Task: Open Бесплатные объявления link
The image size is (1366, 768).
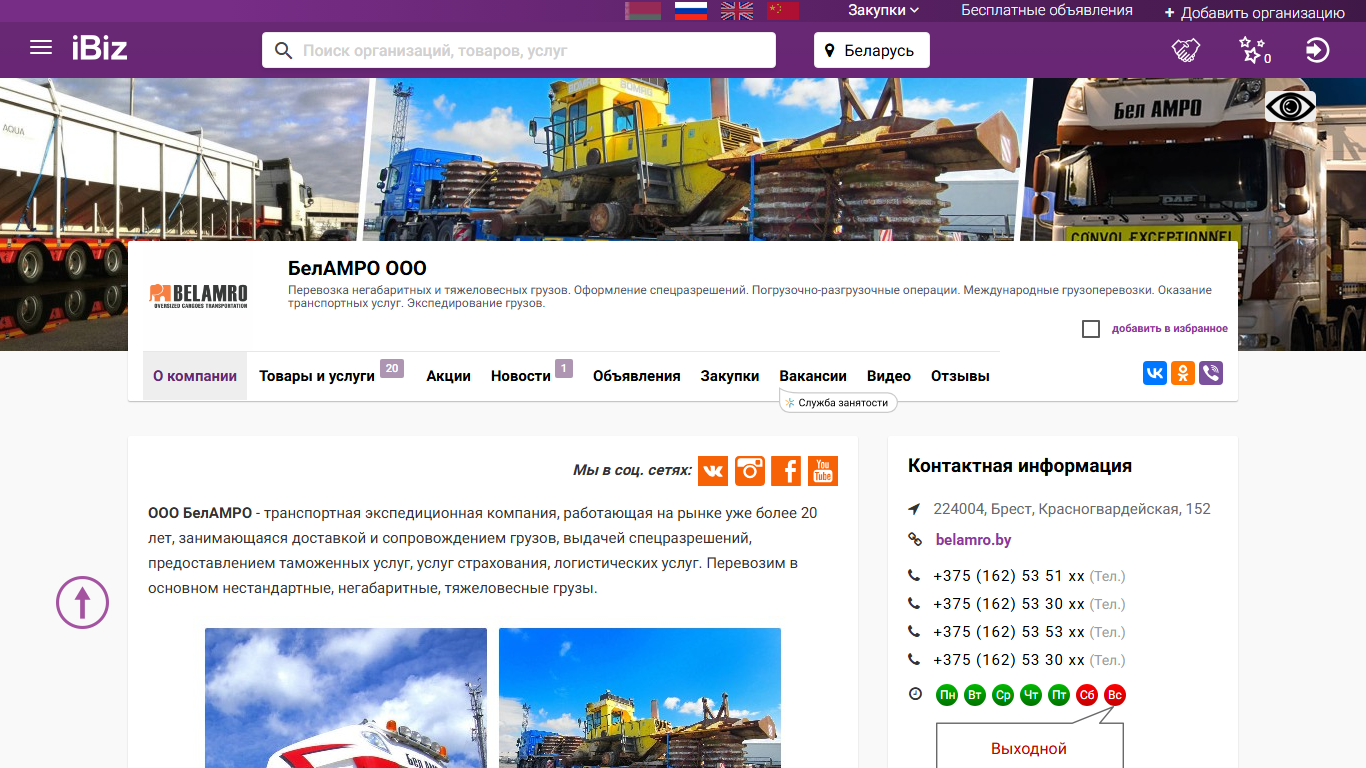Action: tap(1047, 10)
